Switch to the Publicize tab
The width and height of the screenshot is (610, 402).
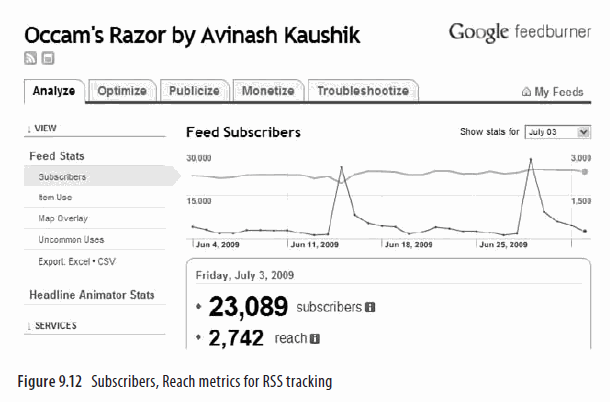pyautogui.click(x=194, y=91)
